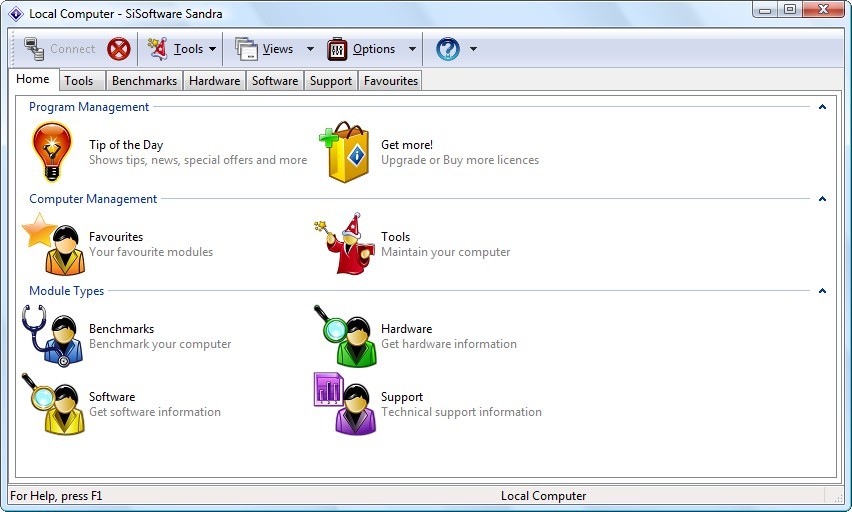Click 'Your favourite modules' description
Image resolution: width=852 pixels, height=512 pixels.
pos(151,252)
